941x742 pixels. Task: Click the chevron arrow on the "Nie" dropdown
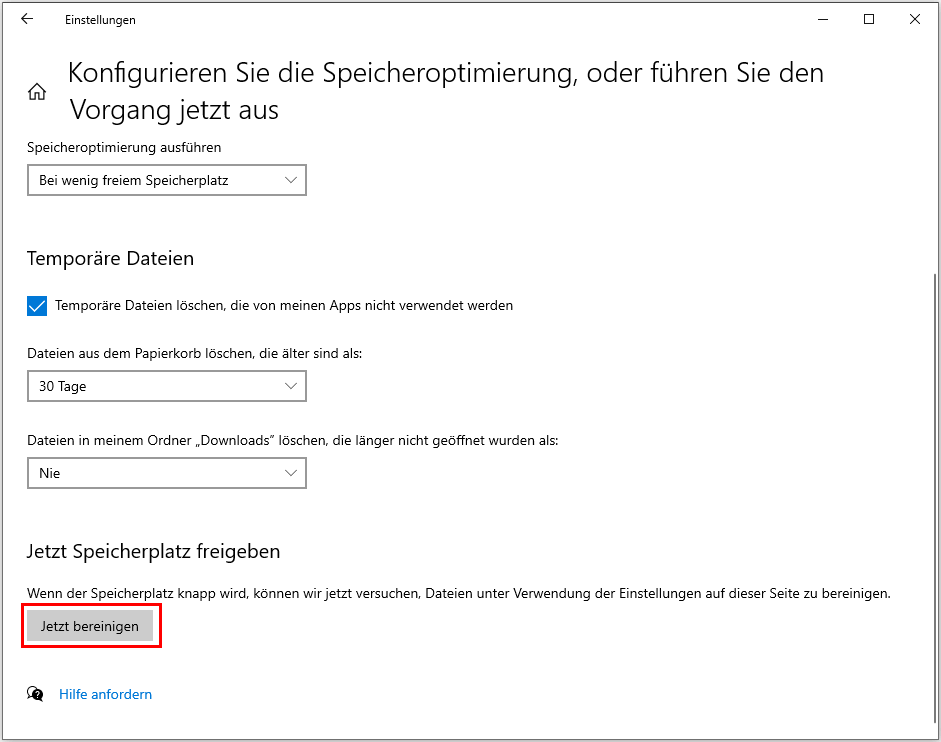pyautogui.click(x=291, y=472)
